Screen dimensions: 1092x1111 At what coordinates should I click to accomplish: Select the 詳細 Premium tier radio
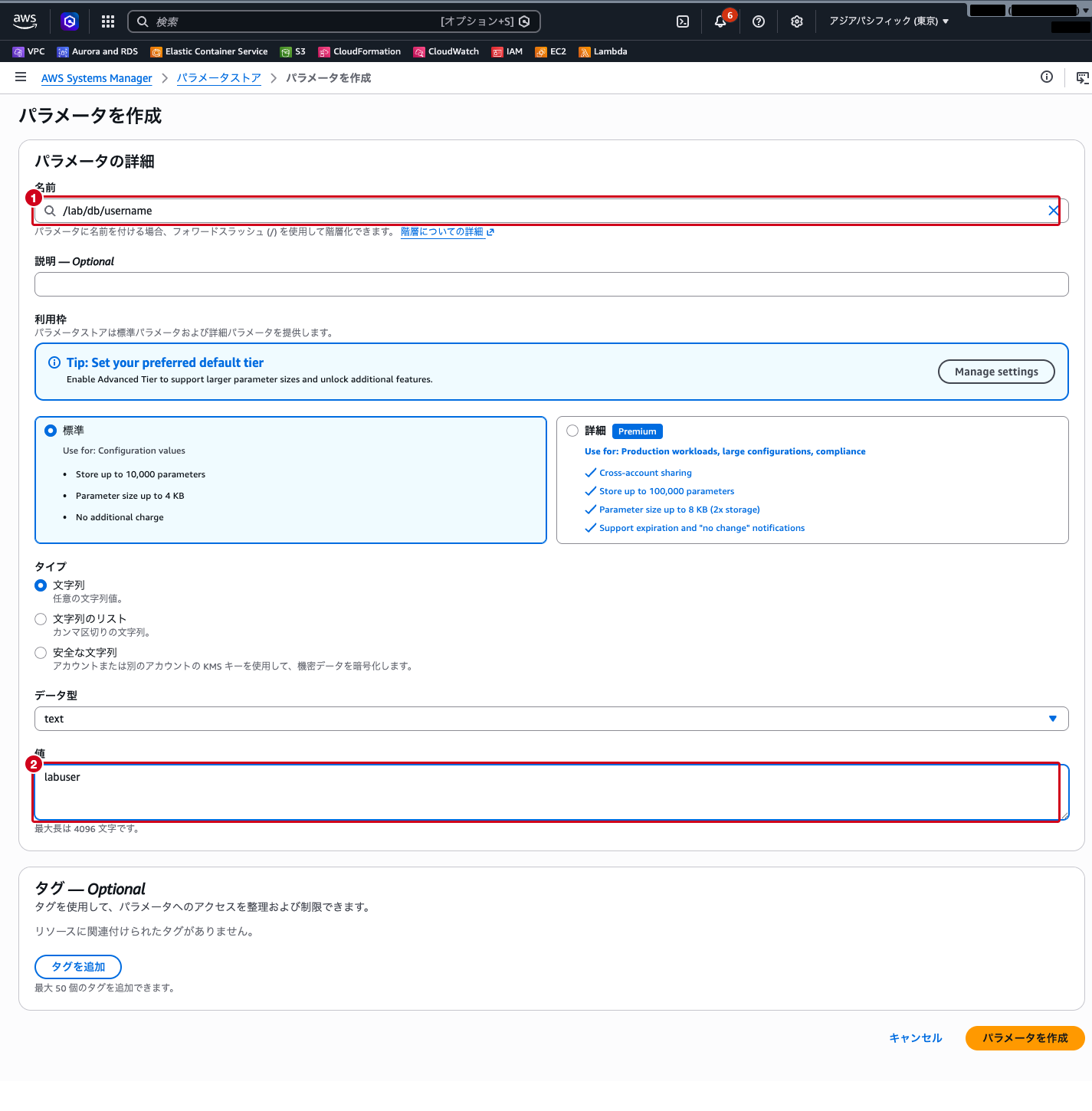coord(572,431)
